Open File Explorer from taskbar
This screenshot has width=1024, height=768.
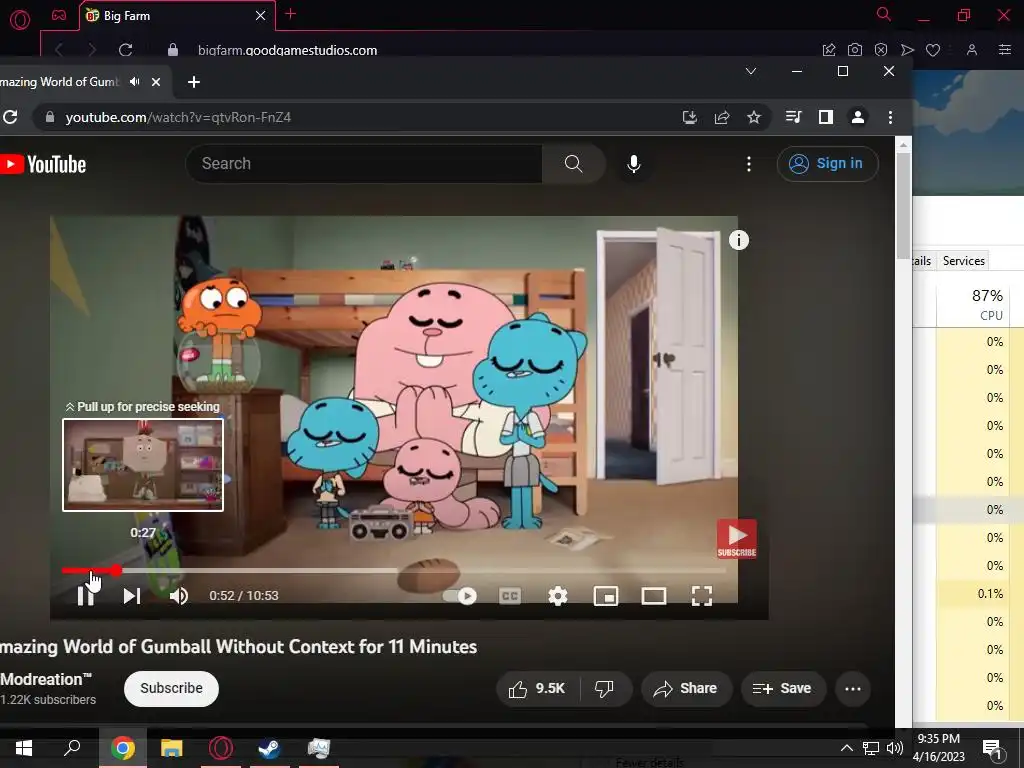point(172,748)
